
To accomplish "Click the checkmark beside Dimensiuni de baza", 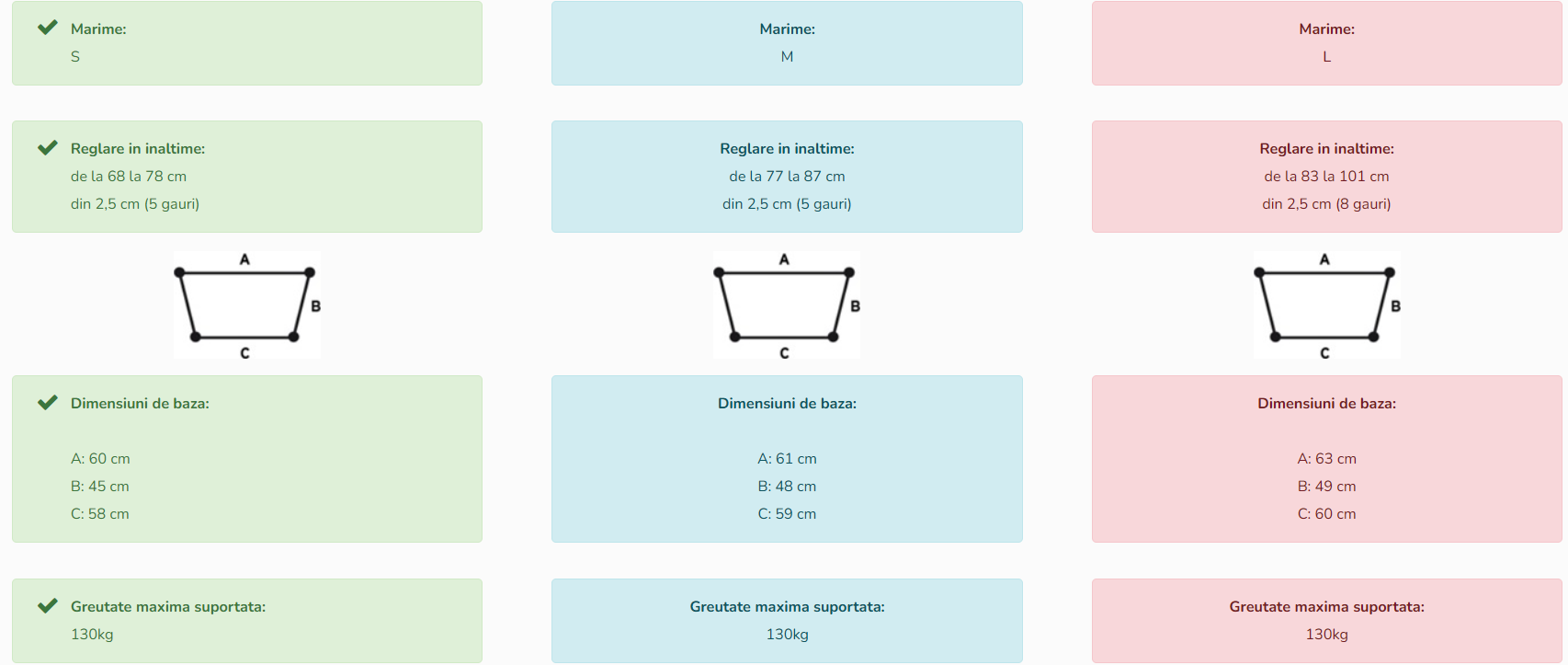I will coord(48,403).
